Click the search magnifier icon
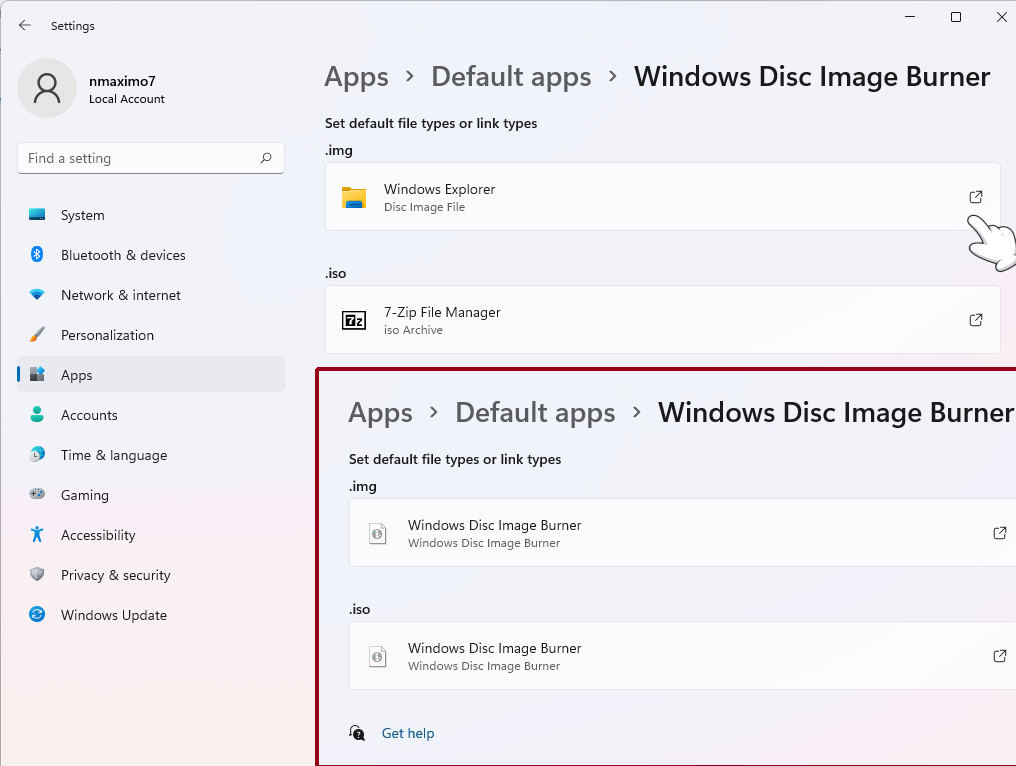Screen dimensions: 1016x766 266,158
